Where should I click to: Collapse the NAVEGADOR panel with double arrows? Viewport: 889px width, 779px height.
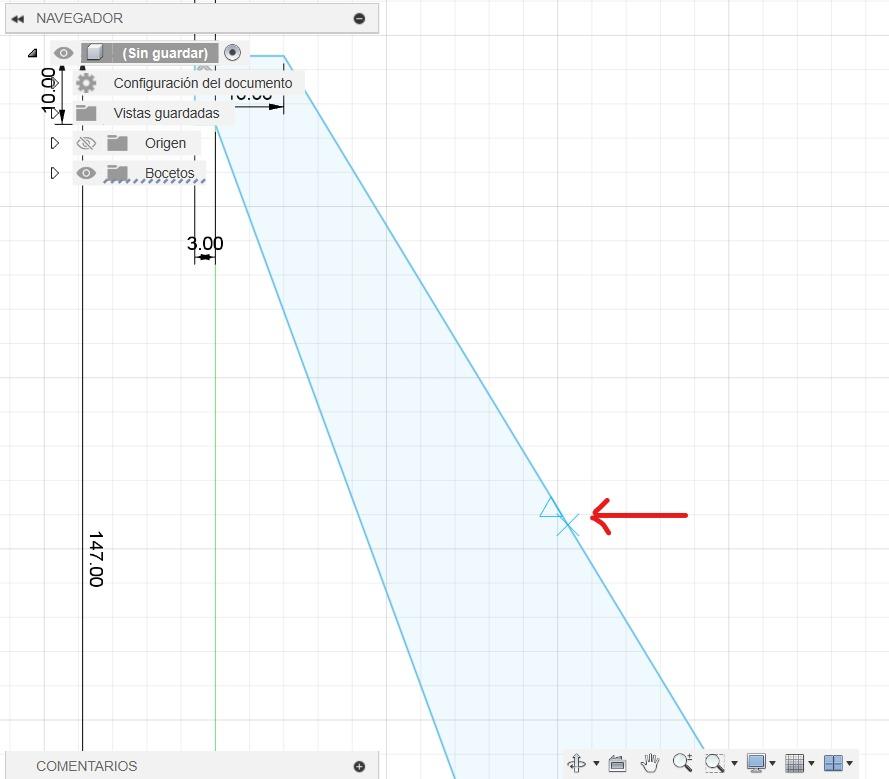[x=18, y=19]
